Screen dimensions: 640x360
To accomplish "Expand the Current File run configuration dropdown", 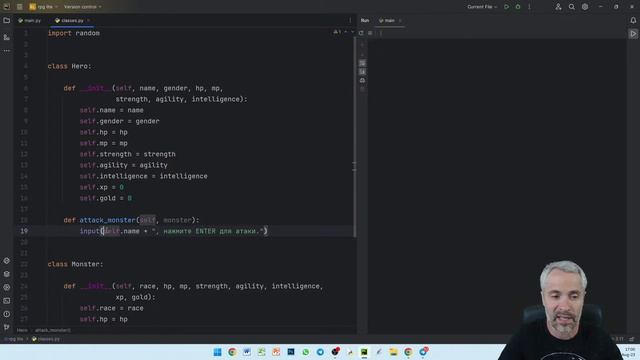I will [x=482, y=7].
